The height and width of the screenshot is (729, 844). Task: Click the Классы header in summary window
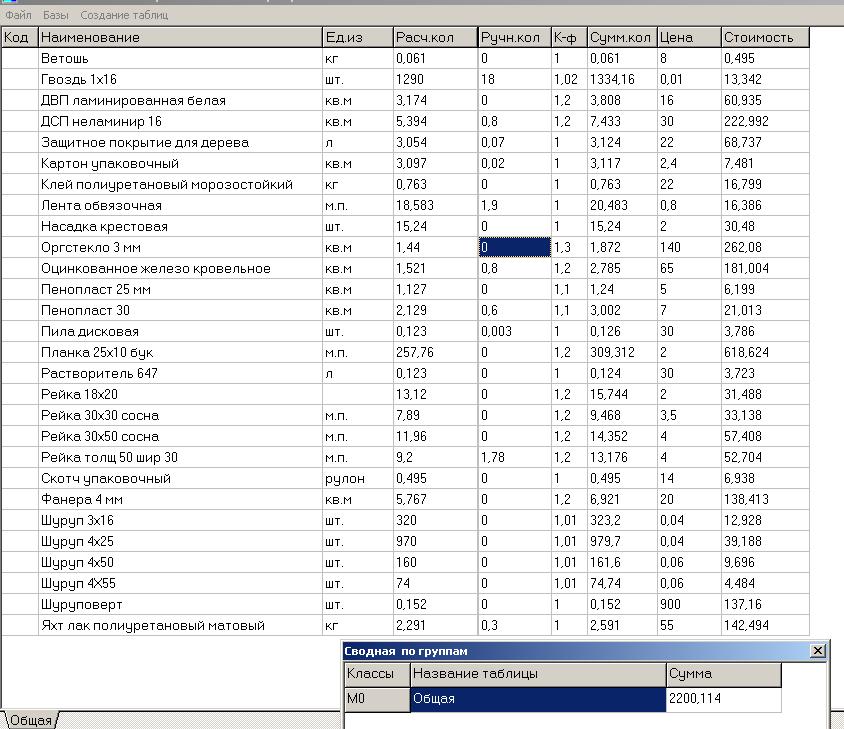(x=377, y=674)
